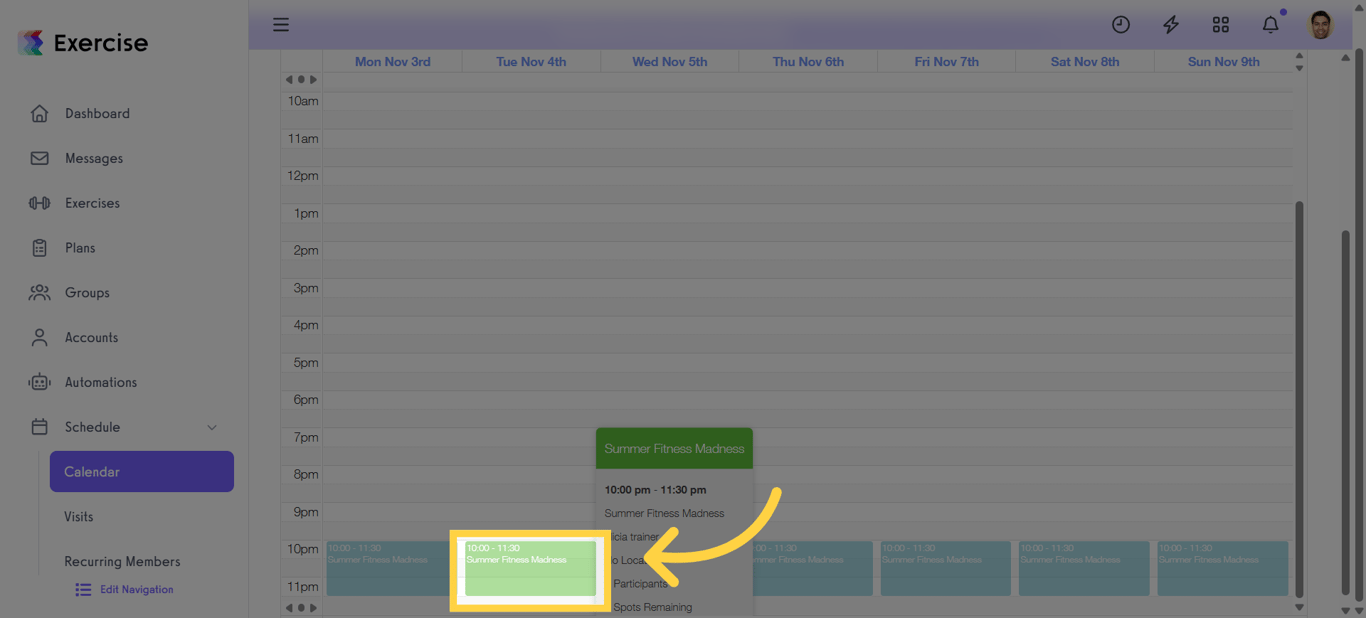
Task: Click the Sat Nov 8th column header
Action: (x=1085, y=61)
